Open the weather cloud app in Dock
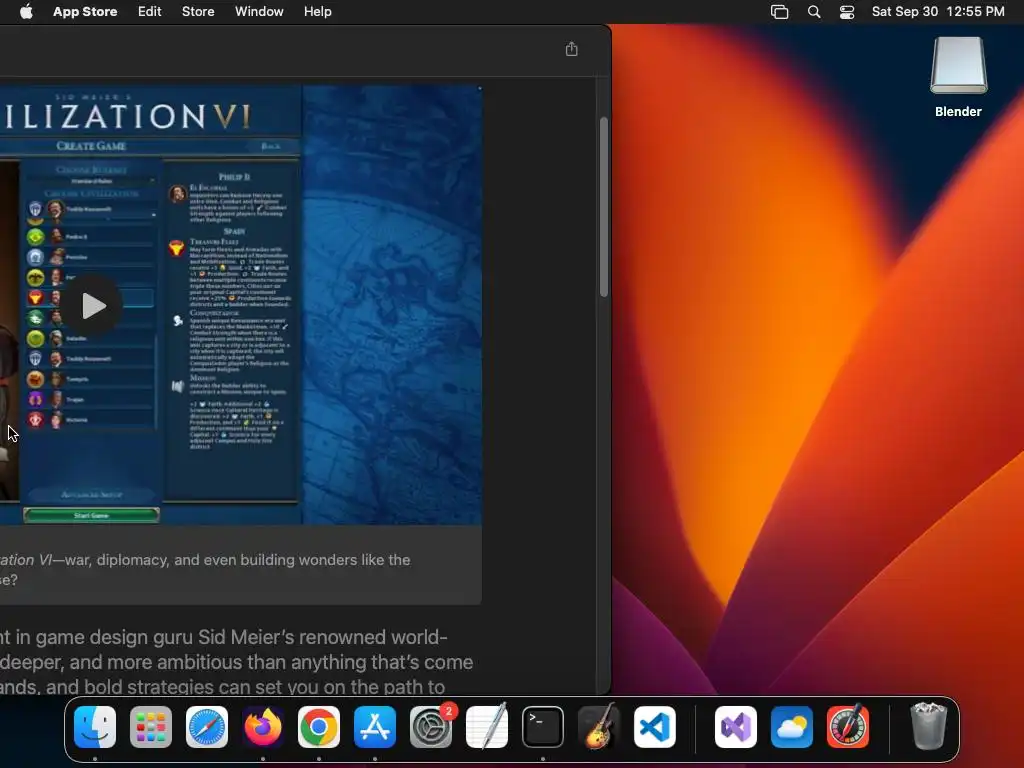Viewport: 1024px width, 768px height. pyautogui.click(x=792, y=727)
